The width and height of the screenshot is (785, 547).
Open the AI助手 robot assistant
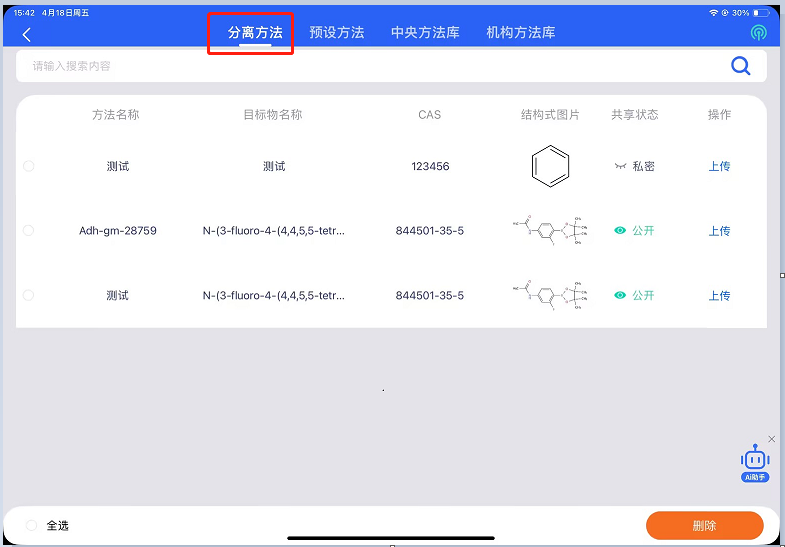coord(755,462)
